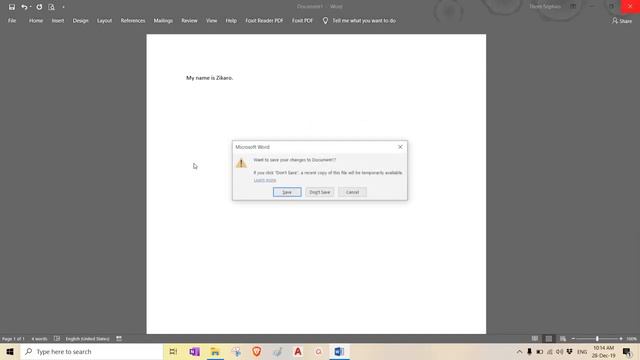Open the Brave browser taskbar icon
640x360 pixels.
pyautogui.click(x=256, y=351)
